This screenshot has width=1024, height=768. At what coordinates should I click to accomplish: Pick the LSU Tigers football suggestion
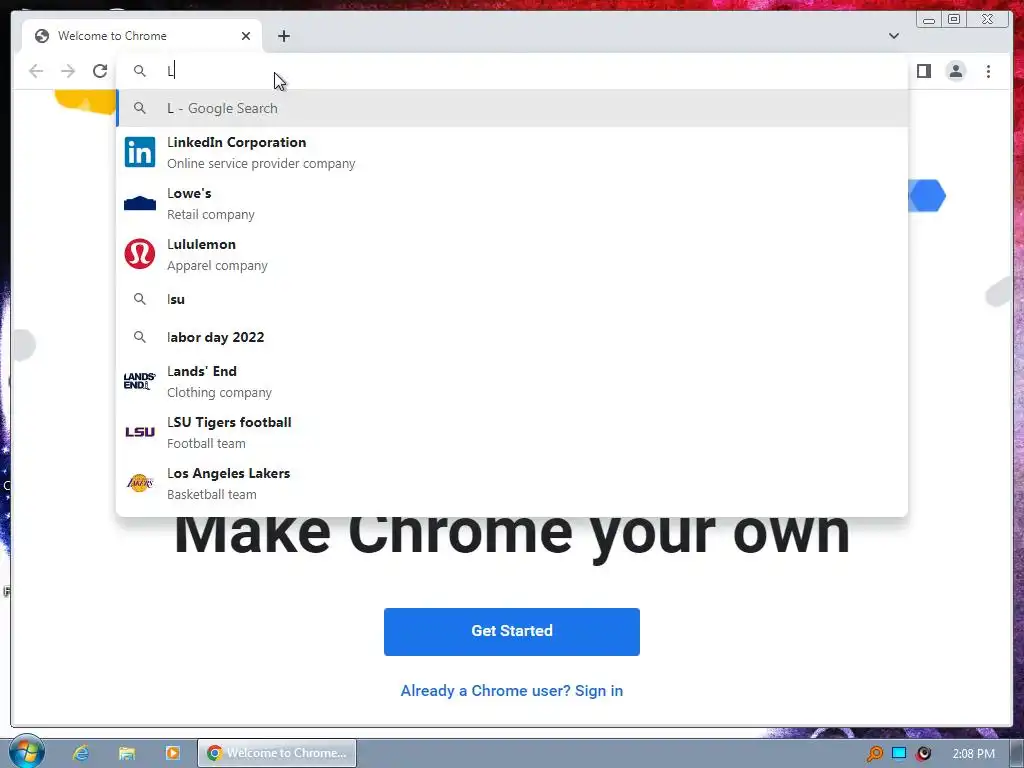(x=512, y=432)
